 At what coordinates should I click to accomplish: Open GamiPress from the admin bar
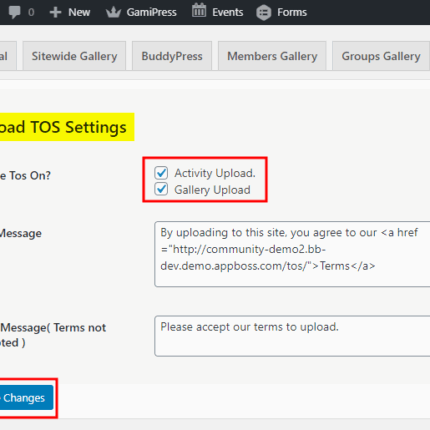point(141,12)
